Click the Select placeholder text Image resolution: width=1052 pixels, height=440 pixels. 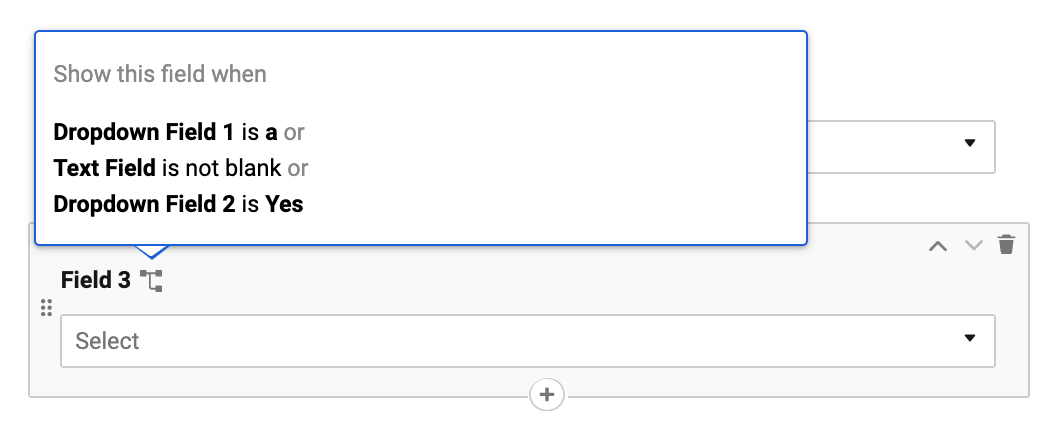107,341
